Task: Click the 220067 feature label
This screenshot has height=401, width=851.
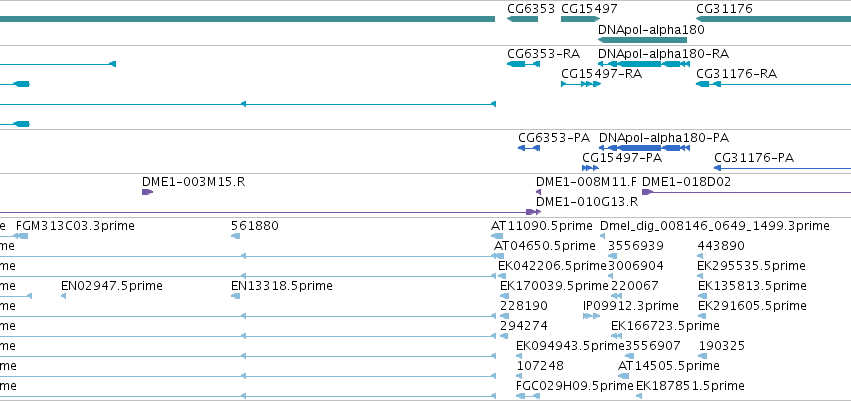Action: [634, 286]
